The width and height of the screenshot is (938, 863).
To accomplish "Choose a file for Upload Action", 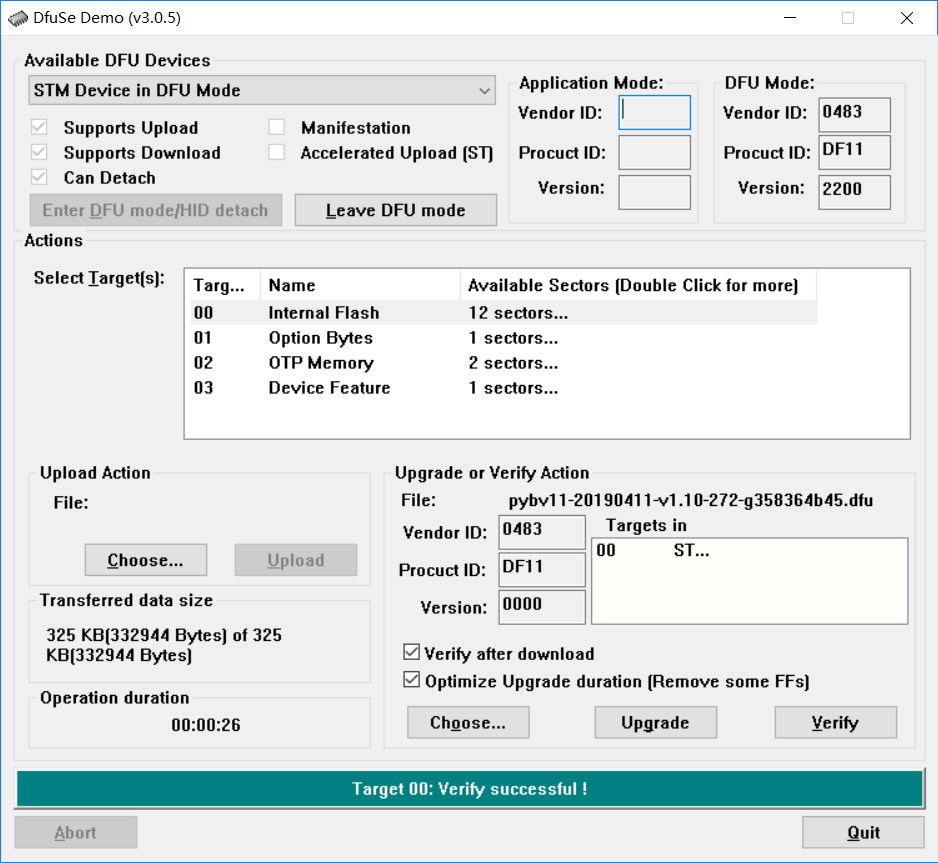I will click(x=145, y=560).
